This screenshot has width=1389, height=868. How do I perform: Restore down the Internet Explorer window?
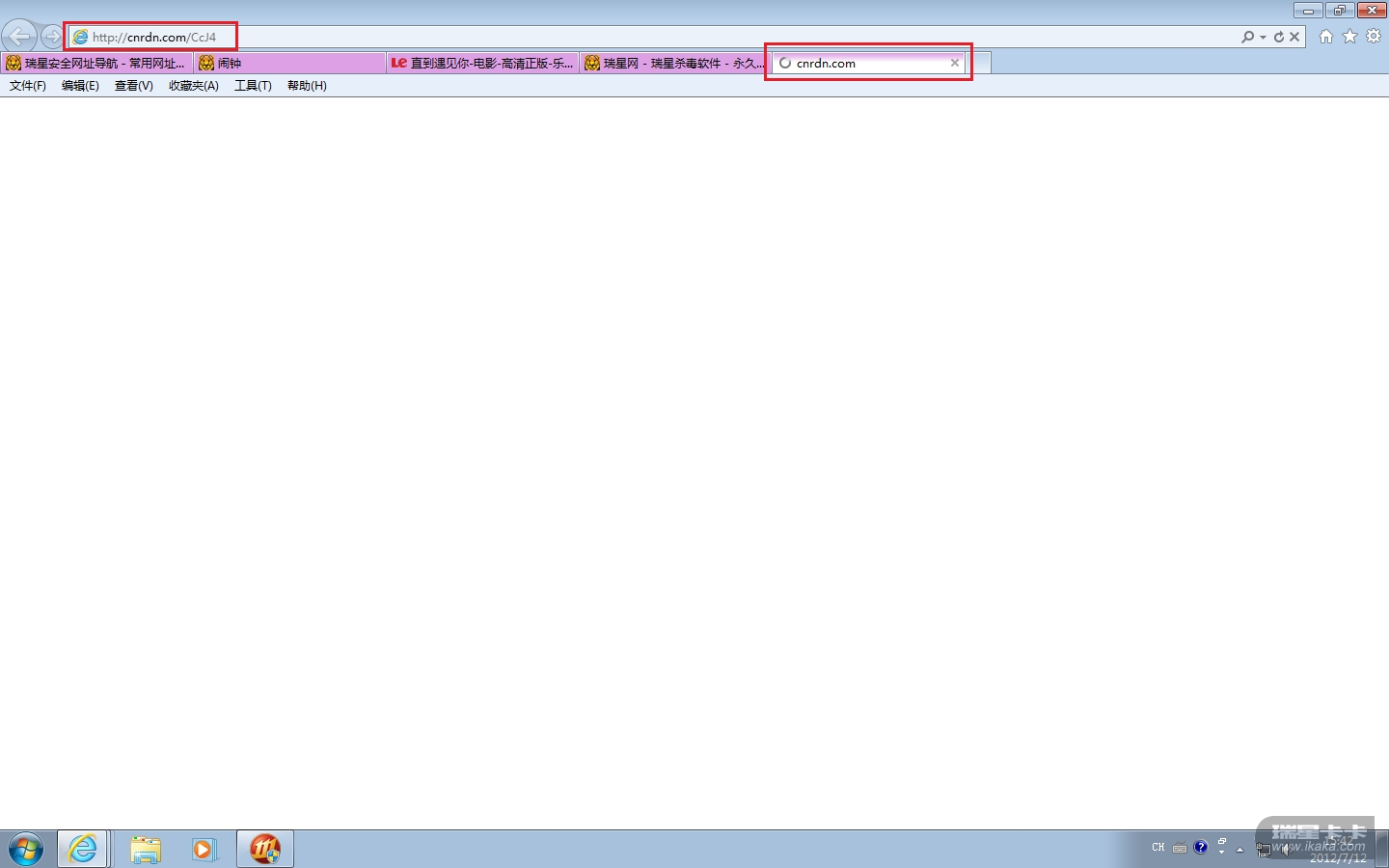click(x=1340, y=11)
